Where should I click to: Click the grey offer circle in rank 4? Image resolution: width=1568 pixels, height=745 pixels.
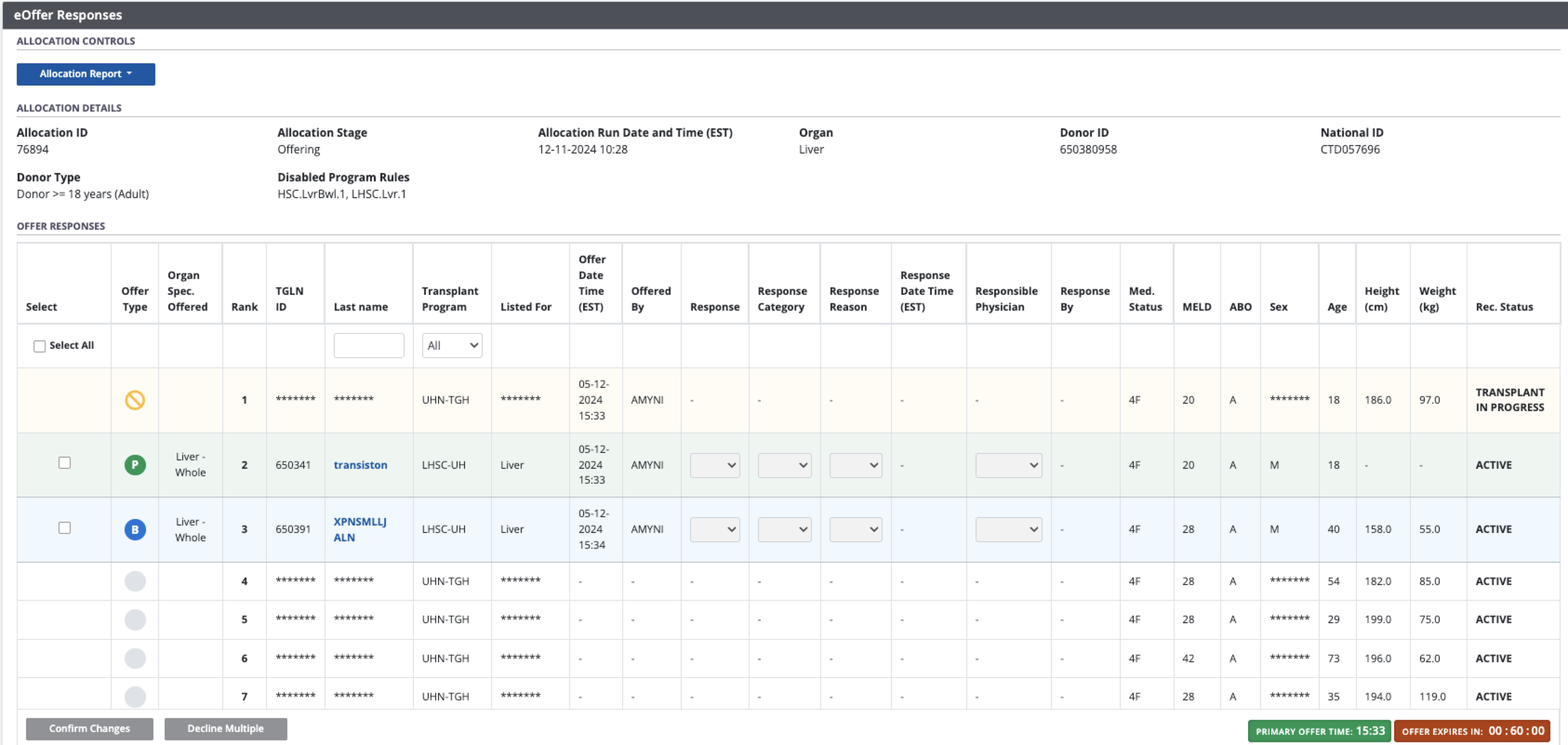pyautogui.click(x=134, y=581)
